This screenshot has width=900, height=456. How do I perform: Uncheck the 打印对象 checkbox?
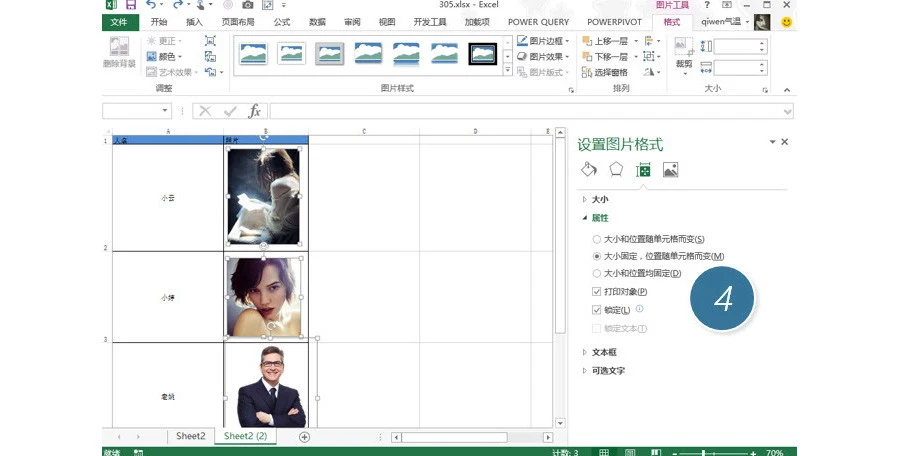point(596,292)
